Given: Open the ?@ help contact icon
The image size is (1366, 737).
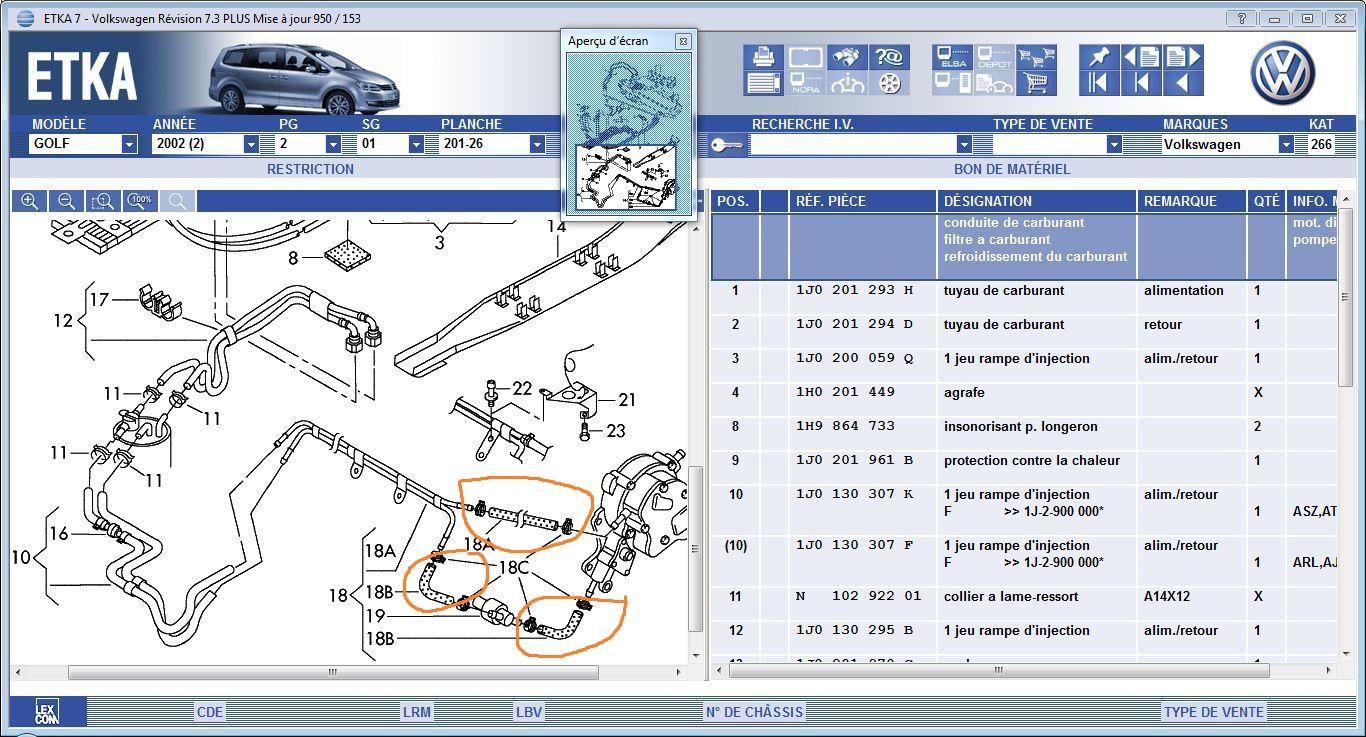Looking at the screenshot, I should (x=888, y=58).
